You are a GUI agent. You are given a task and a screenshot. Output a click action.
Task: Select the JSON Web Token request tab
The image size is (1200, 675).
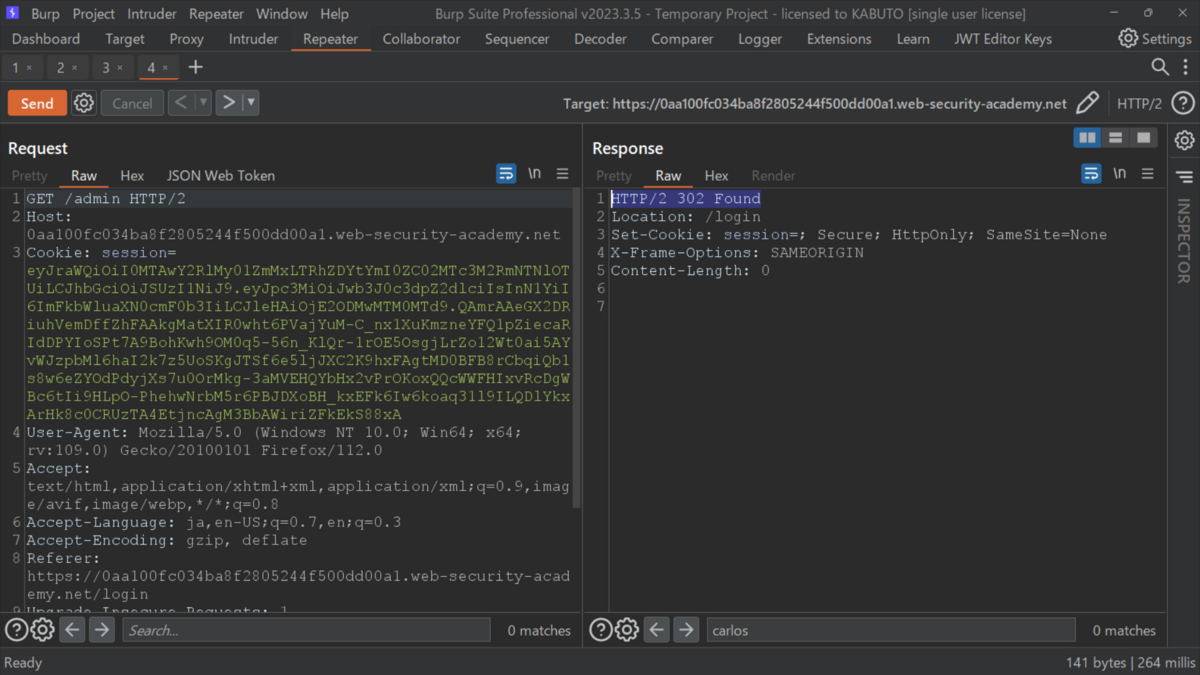220,175
